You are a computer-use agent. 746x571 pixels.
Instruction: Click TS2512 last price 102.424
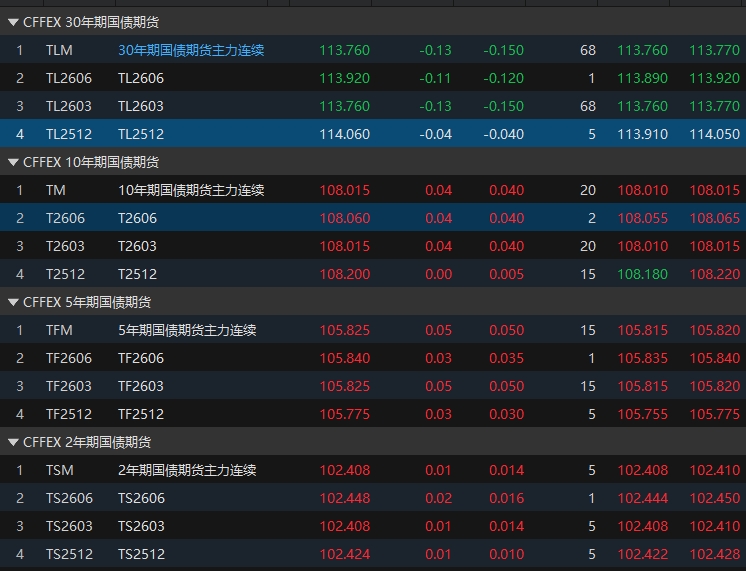[x=344, y=554]
